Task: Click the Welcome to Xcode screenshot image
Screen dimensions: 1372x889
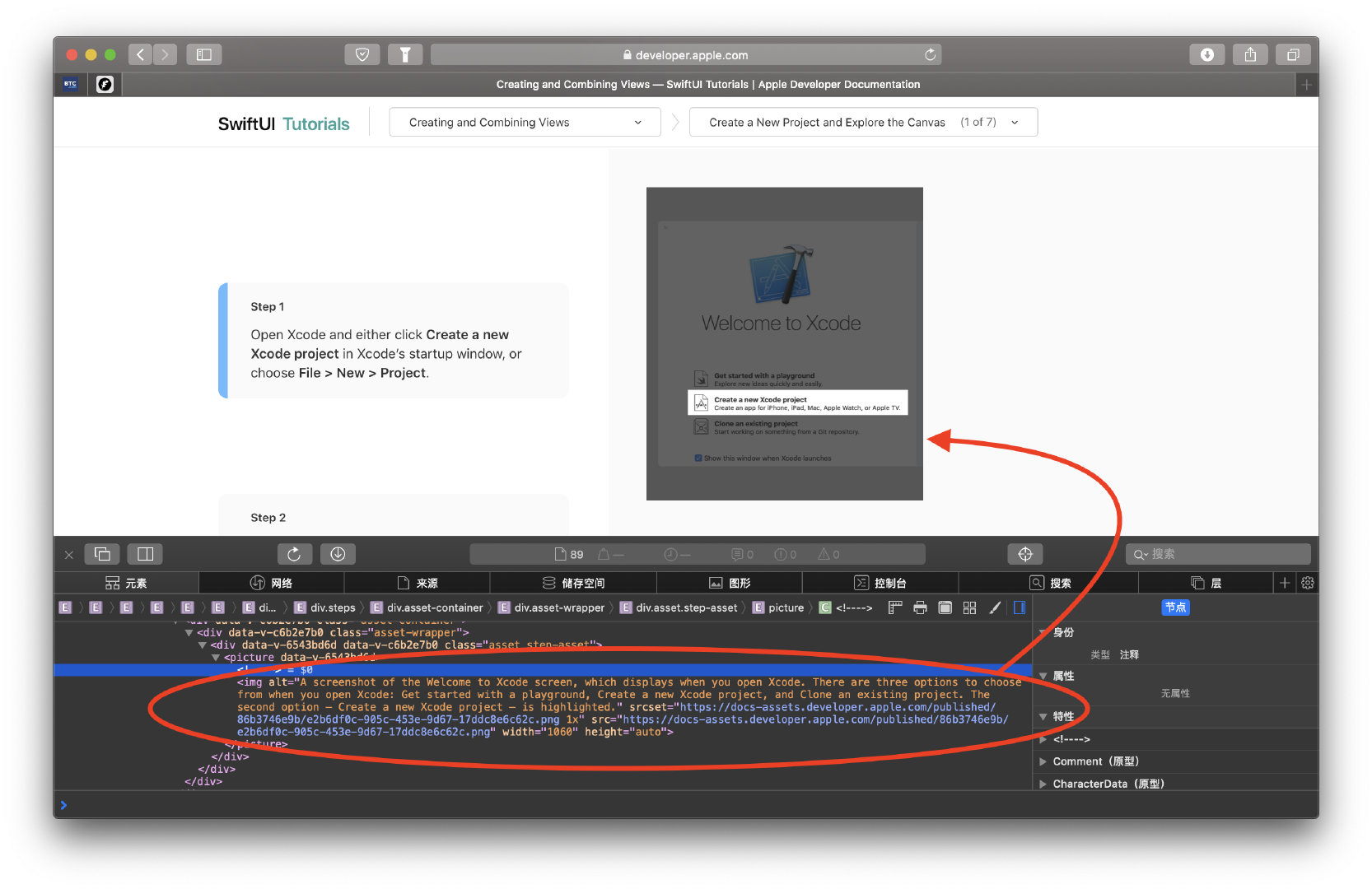Action: (x=784, y=343)
